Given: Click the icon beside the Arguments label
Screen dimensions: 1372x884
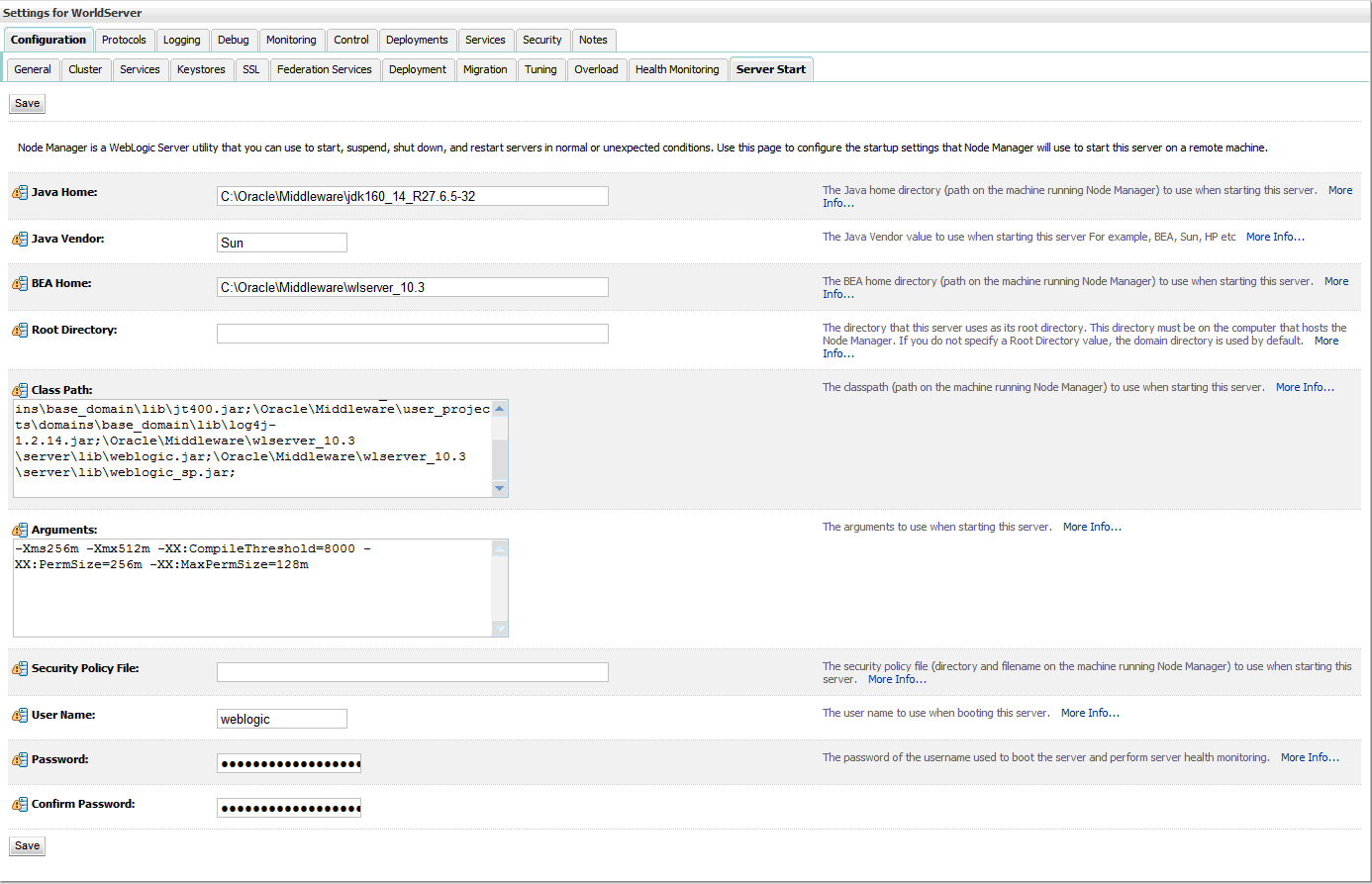Looking at the screenshot, I should [x=20, y=530].
